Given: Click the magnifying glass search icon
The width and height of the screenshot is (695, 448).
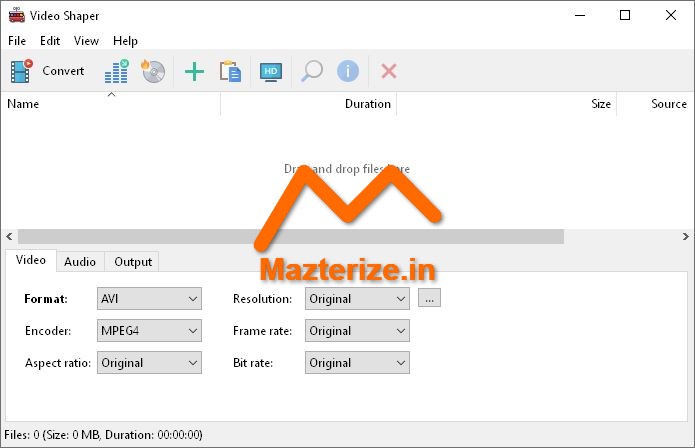Looking at the screenshot, I should pos(312,71).
